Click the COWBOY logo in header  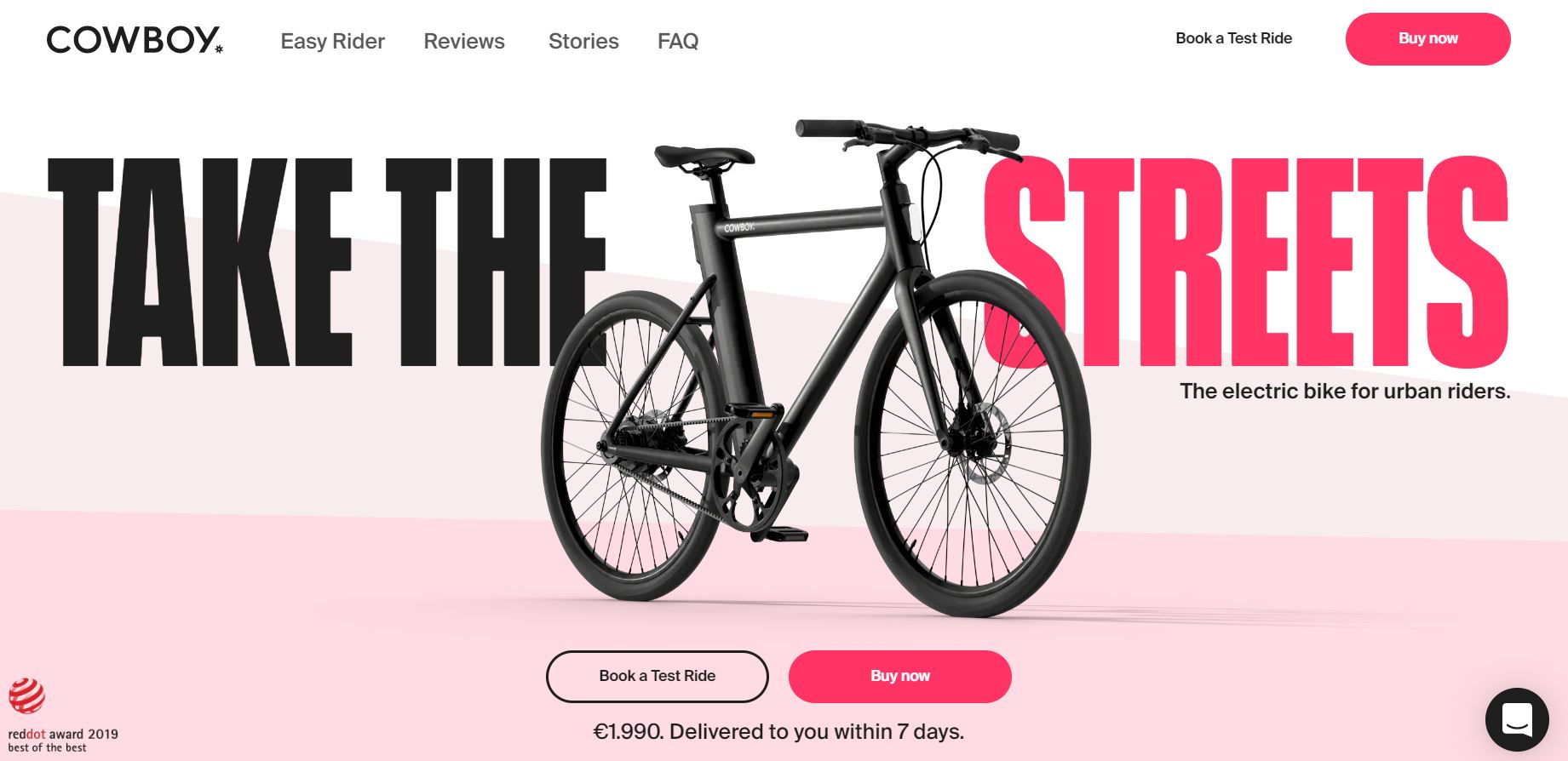point(135,40)
